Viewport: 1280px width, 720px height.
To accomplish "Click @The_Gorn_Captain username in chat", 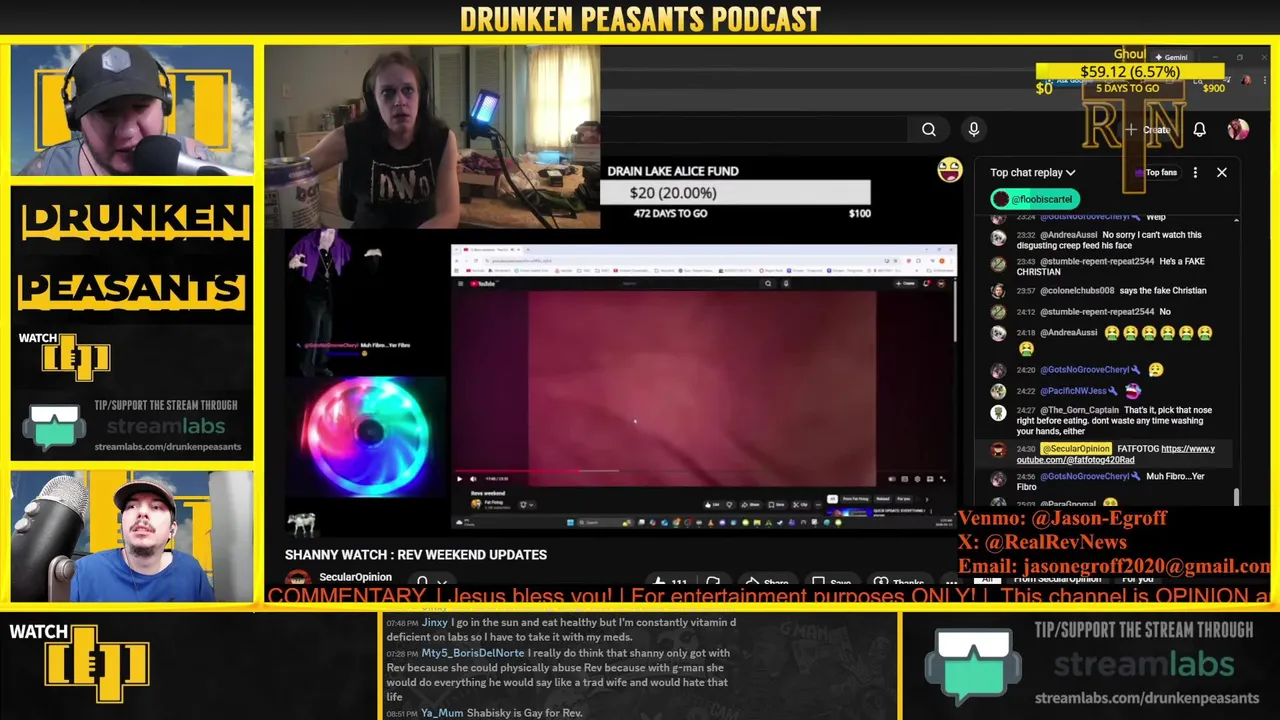I will [x=1080, y=410].
